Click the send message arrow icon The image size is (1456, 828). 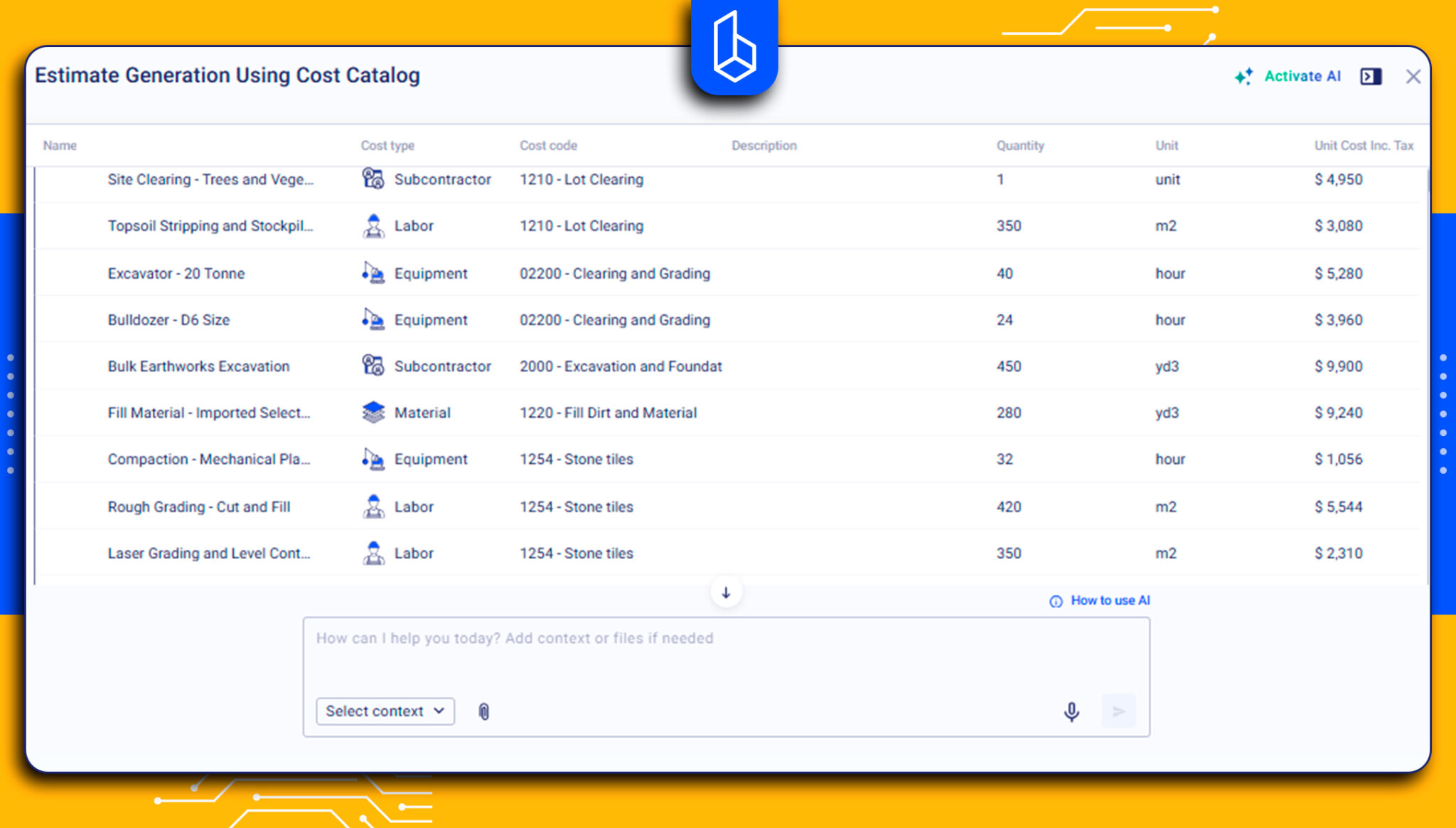click(x=1118, y=711)
